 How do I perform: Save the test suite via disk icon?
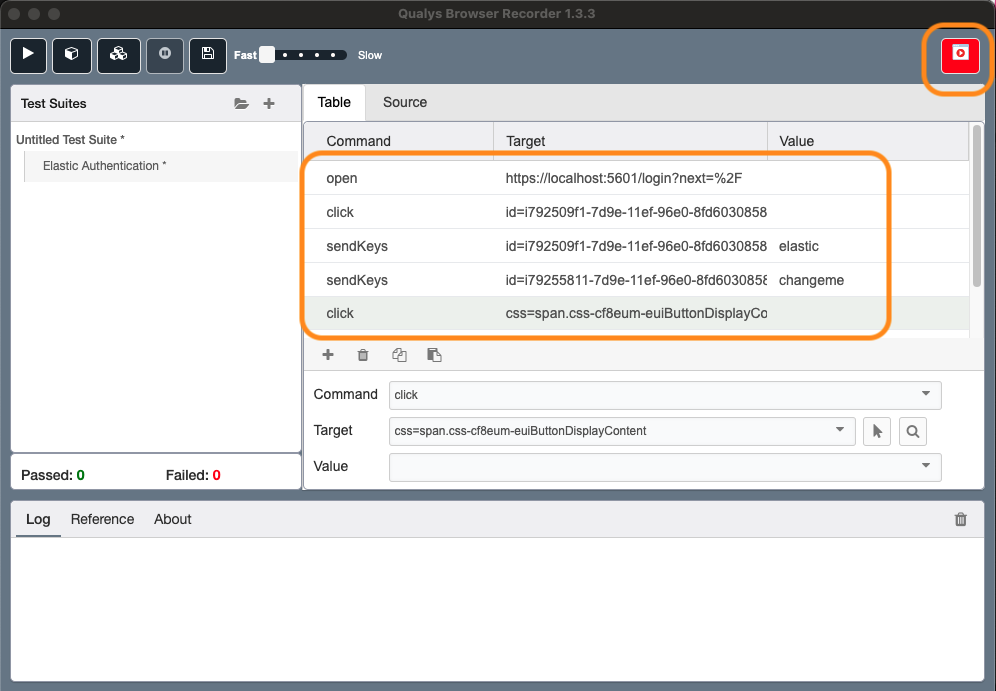207,55
